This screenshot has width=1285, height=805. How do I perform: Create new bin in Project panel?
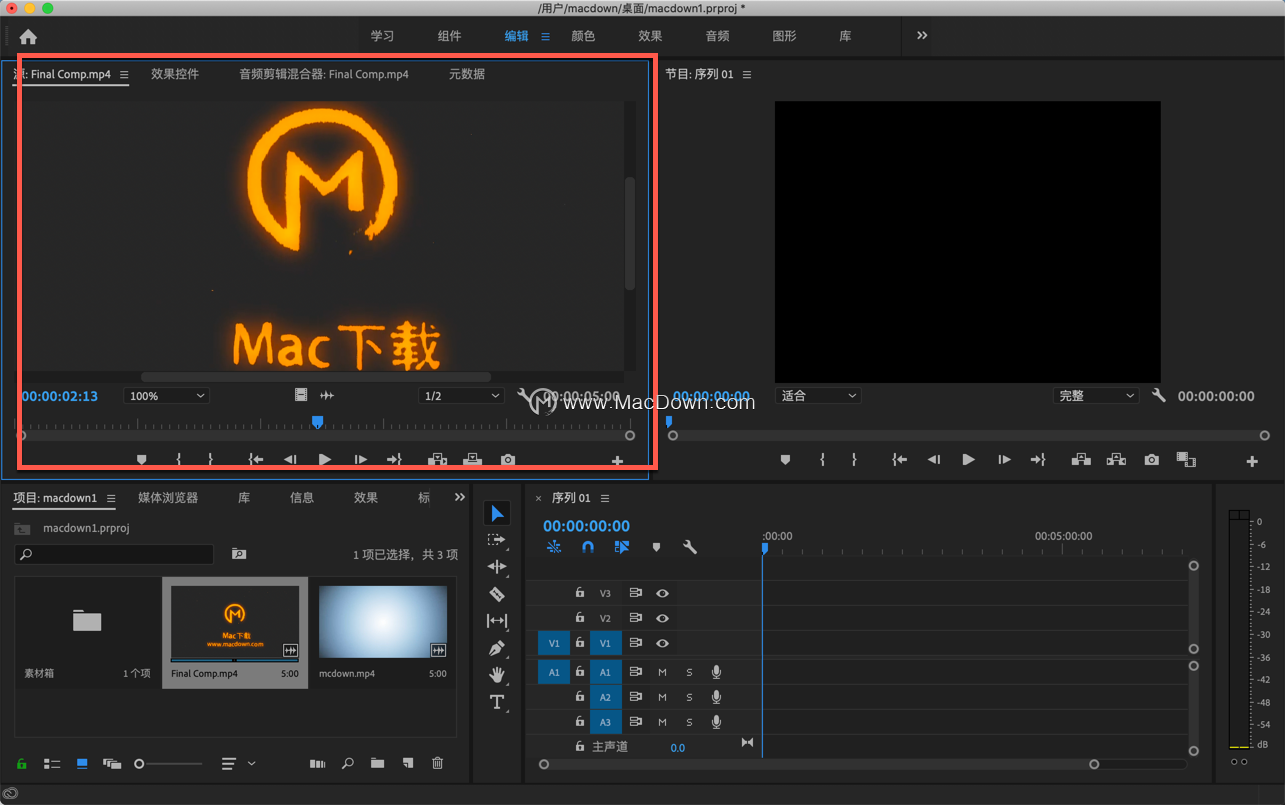tap(377, 763)
